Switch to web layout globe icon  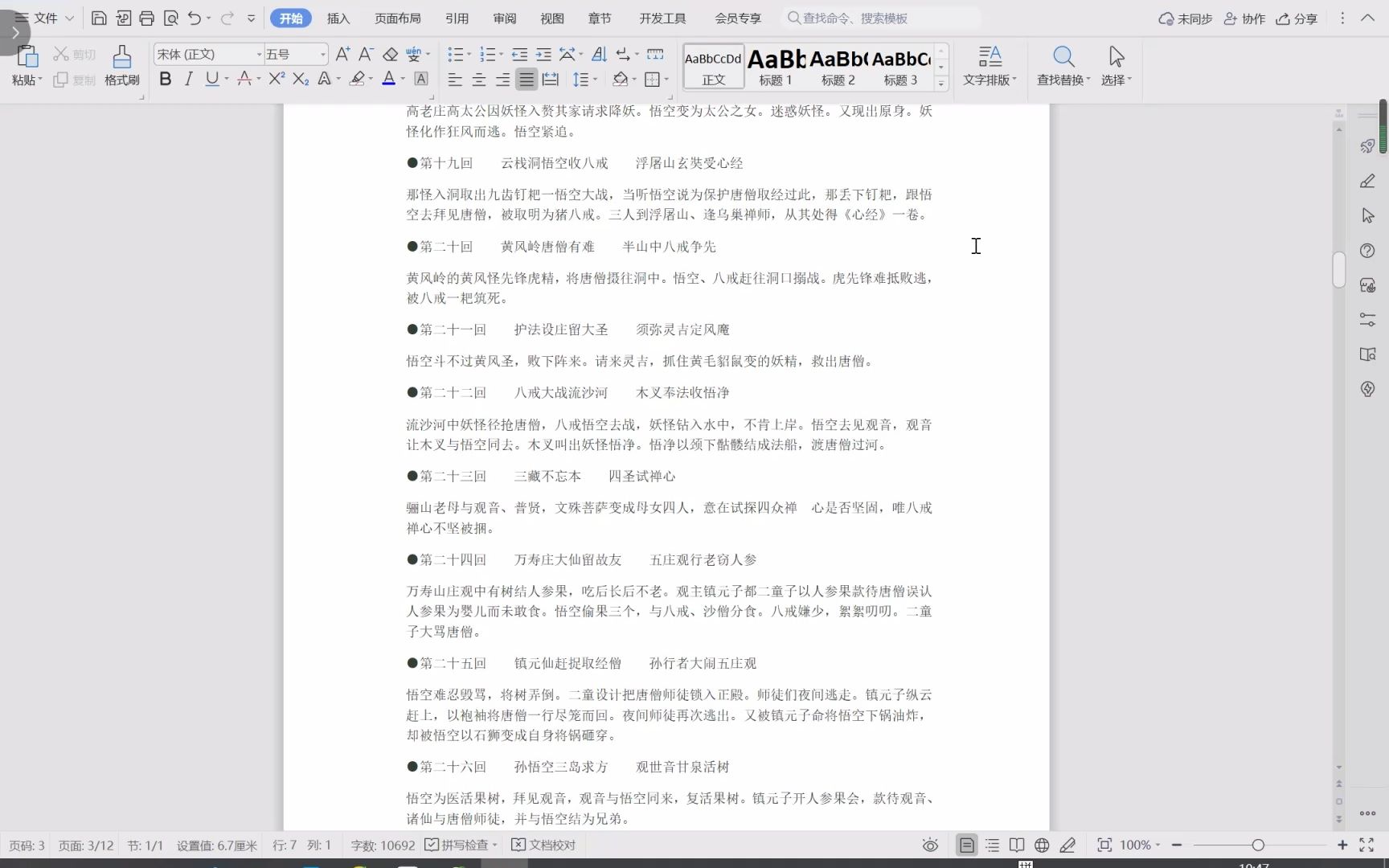1042,845
